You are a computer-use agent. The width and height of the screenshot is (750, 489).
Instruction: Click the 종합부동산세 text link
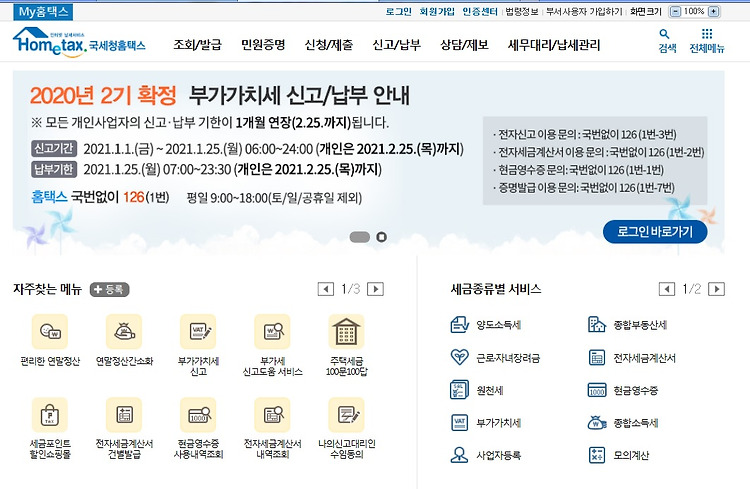pos(640,325)
